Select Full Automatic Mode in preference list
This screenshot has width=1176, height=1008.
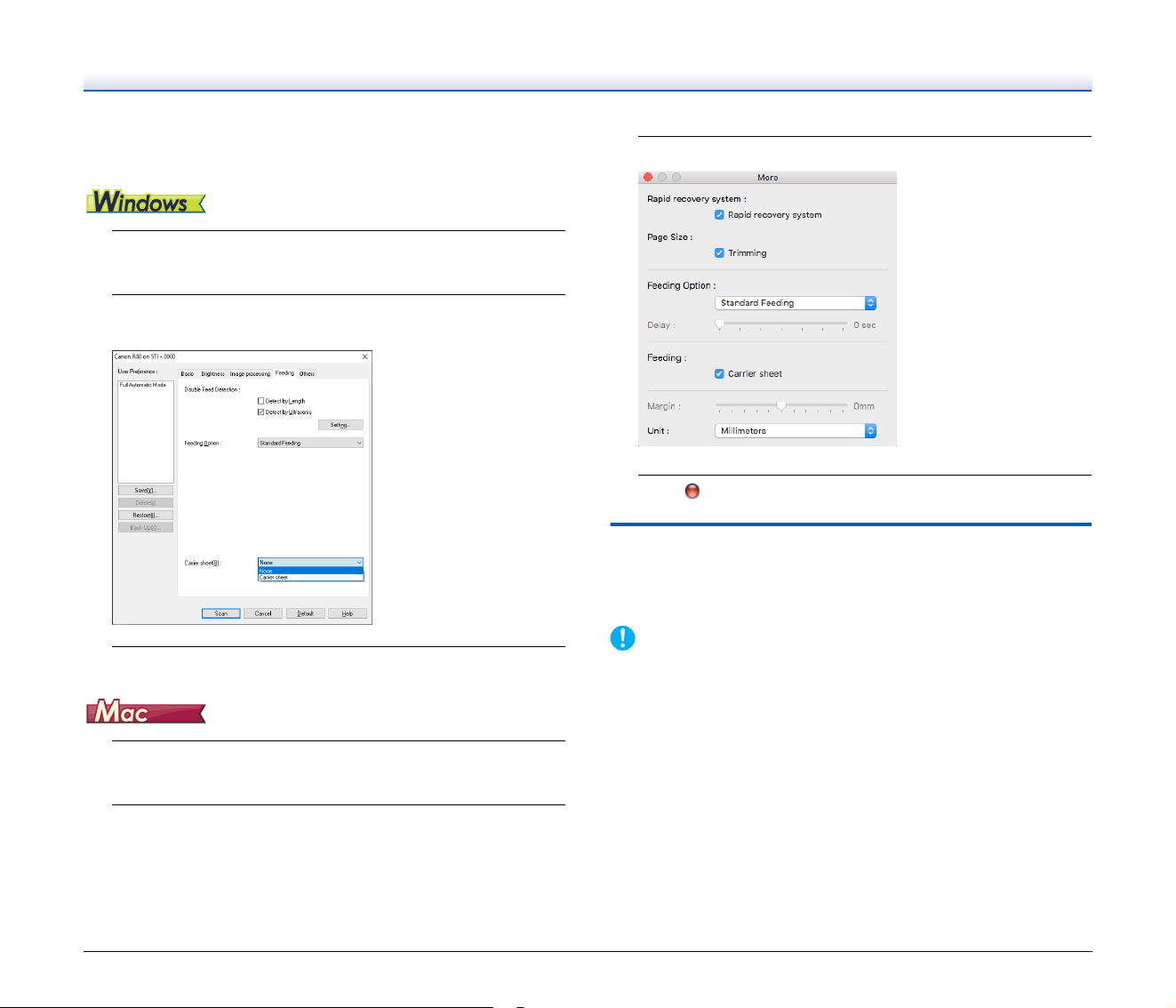coord(143,385)
